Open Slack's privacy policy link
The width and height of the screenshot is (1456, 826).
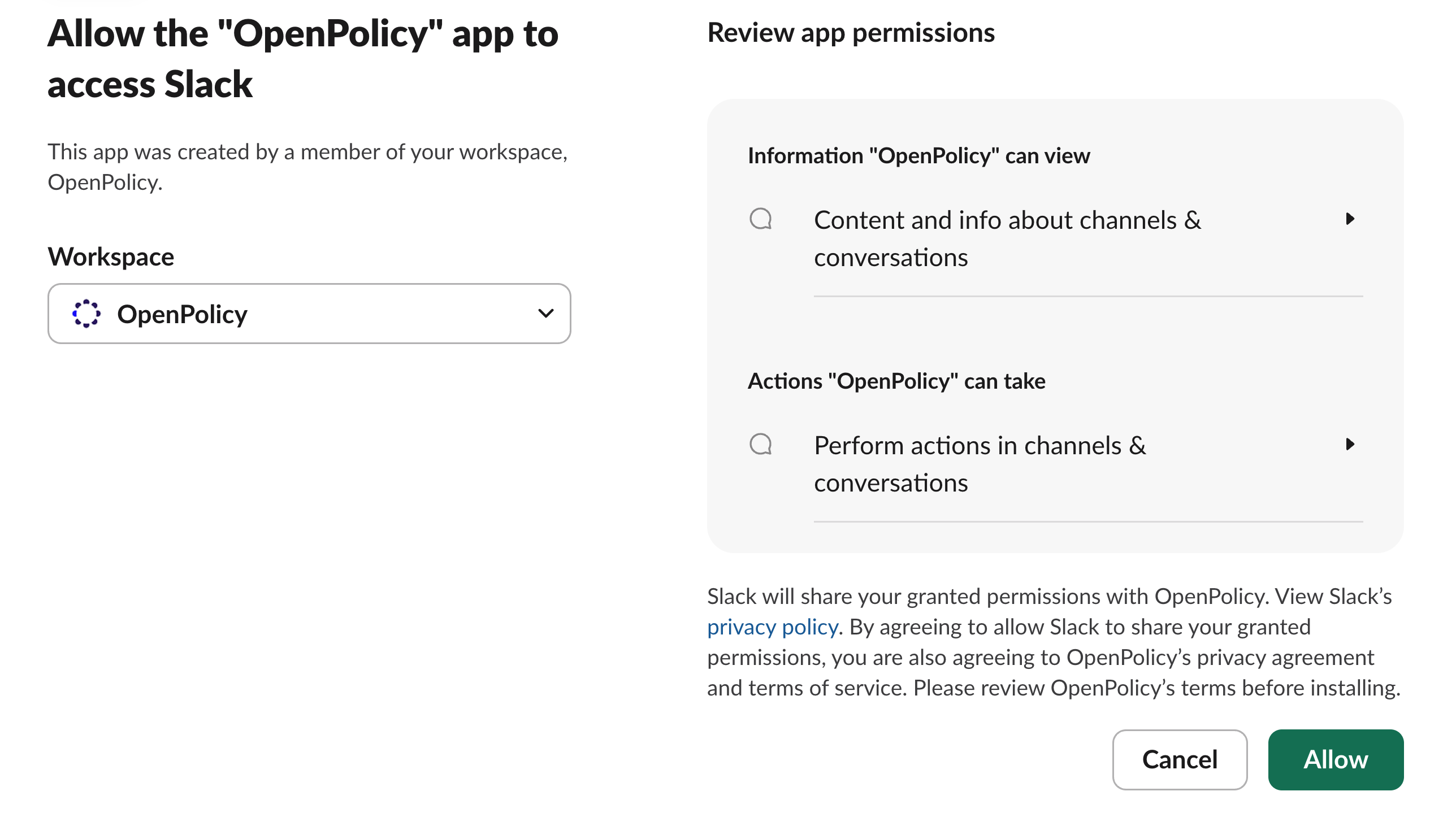tap(772, 627)
